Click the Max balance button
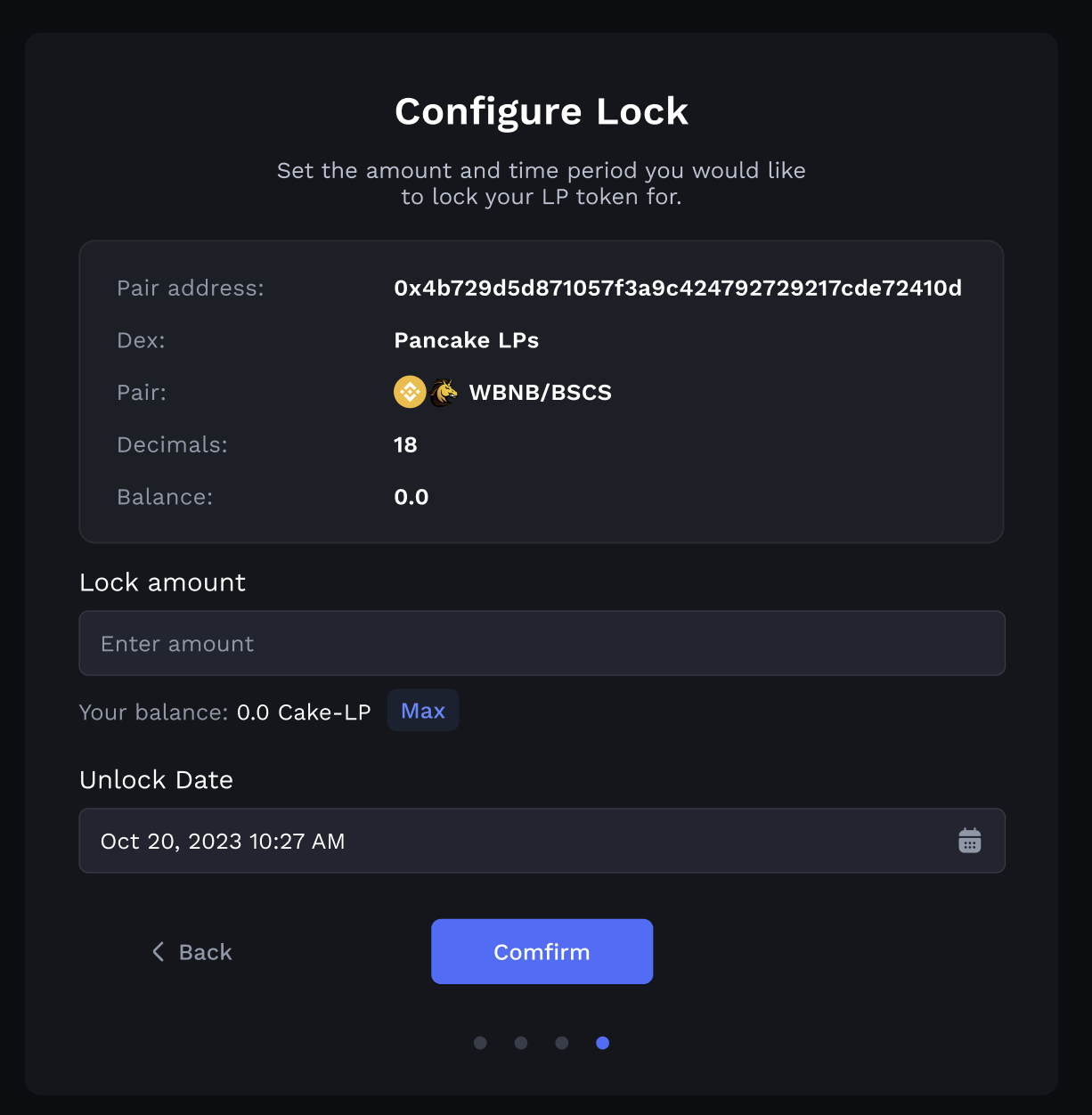Image resolution: width=1092 pixels, height=1115 pixels. tap(423, 711)
